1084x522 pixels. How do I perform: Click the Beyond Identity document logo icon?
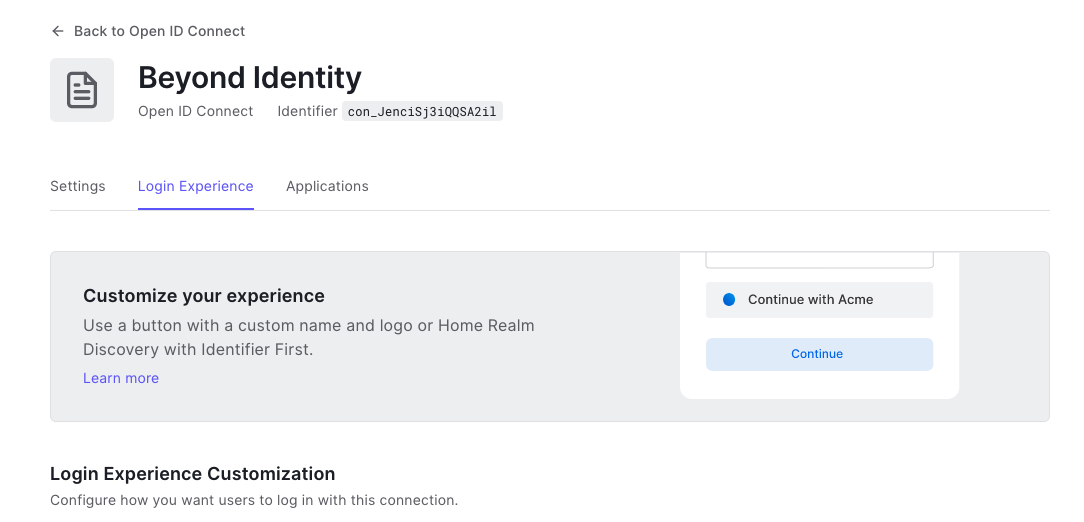(x=82, y=90)
